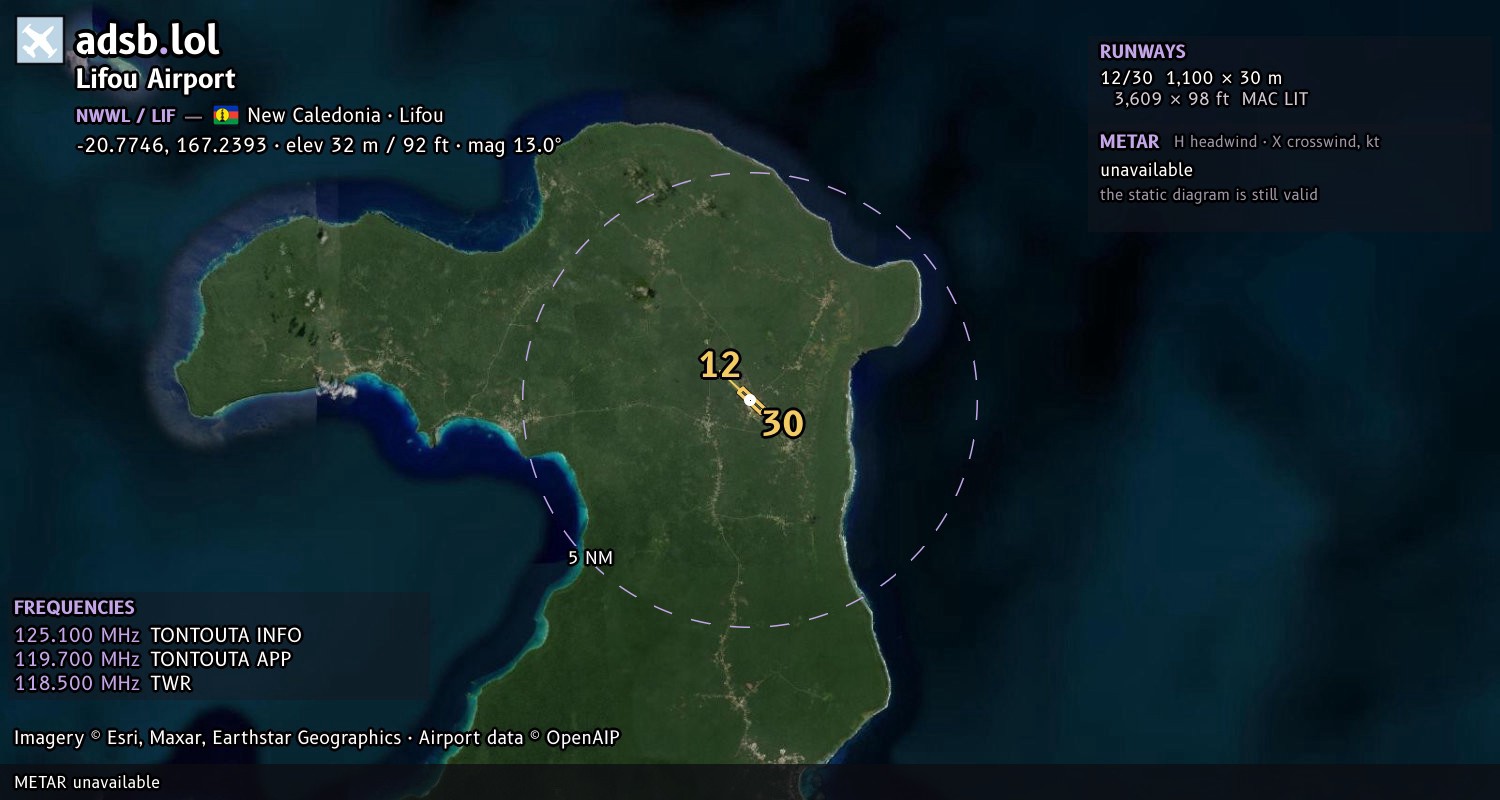The image size is (1500, 800).
Task: Click 'METAR unavailable' in the status bar
Action: pyautogui.click(x=87, y=782)
